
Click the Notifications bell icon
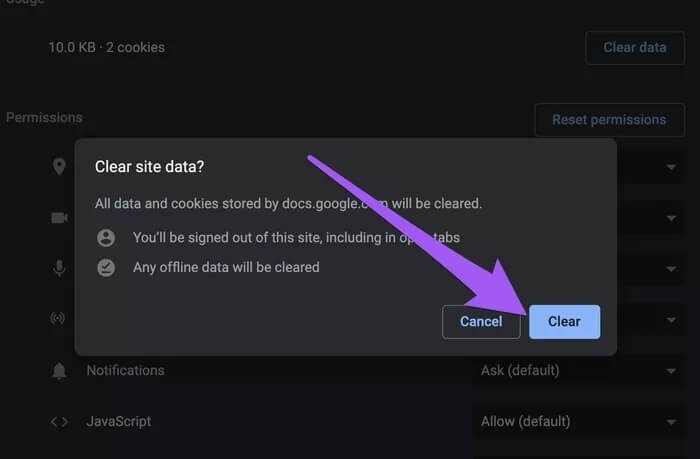pos(59,371)
